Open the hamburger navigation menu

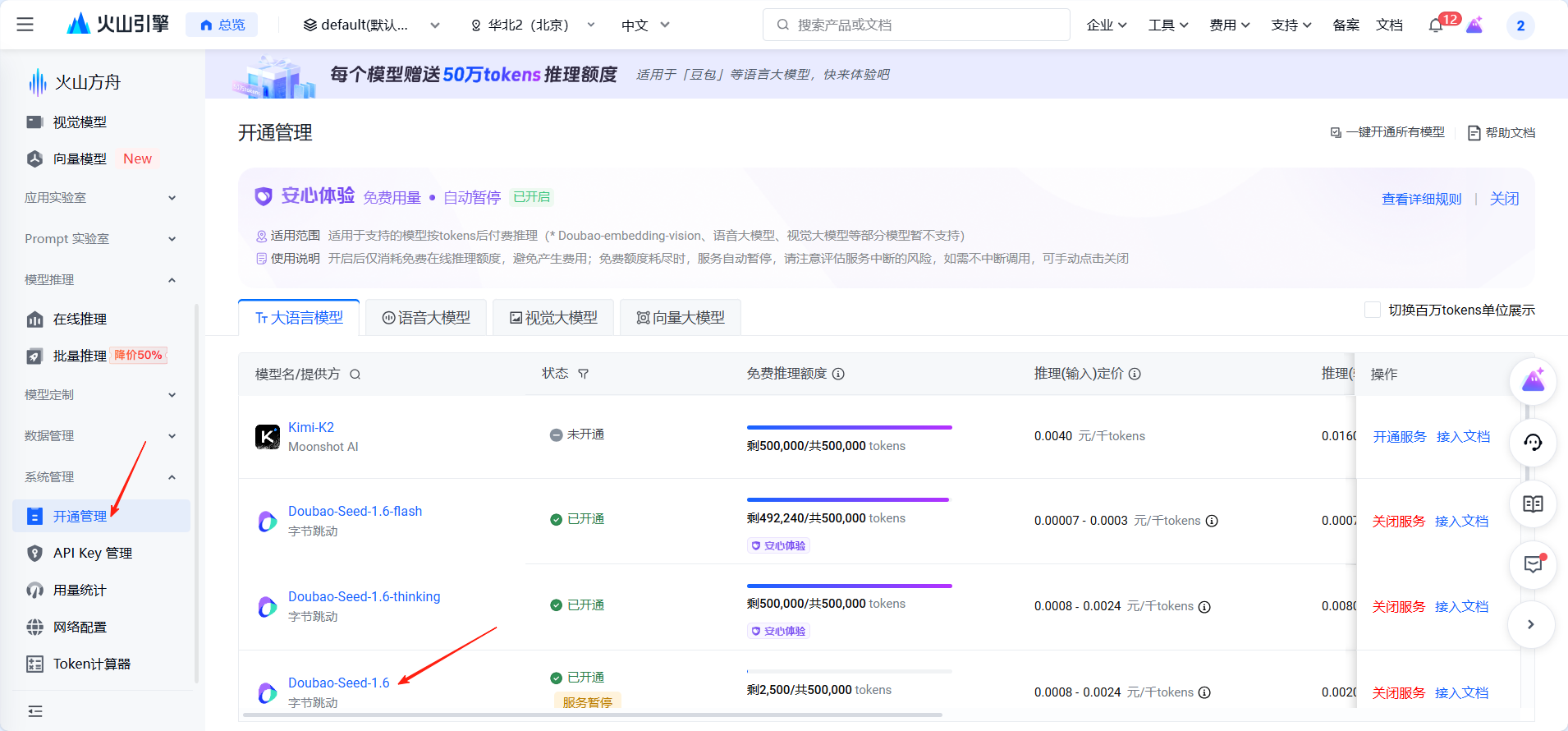tap(25, 25)
